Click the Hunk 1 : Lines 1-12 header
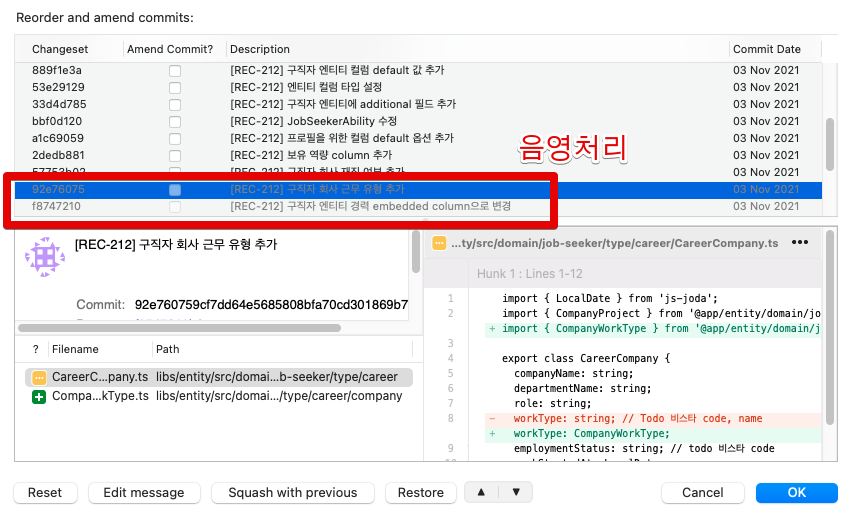The width and height of the screenshot is (846, 515). coord(529,274)
